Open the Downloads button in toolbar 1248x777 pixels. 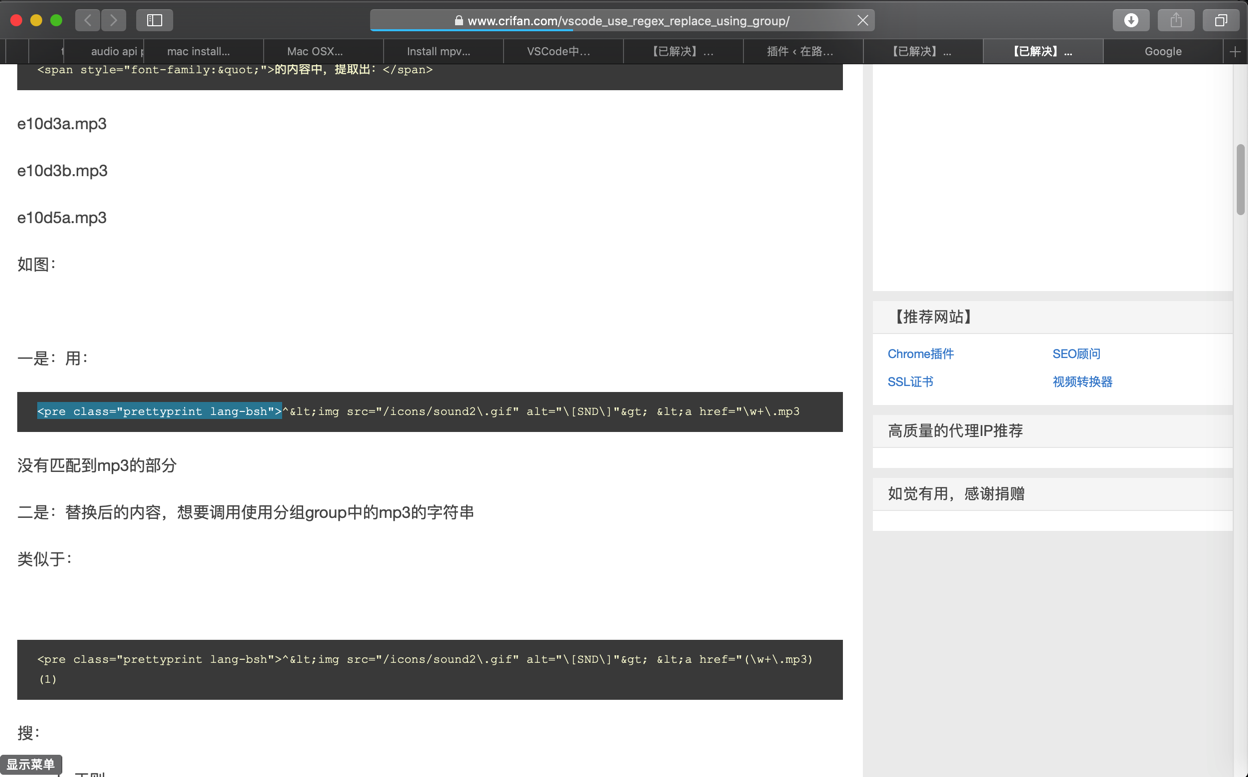click(x=1131, y=20)
